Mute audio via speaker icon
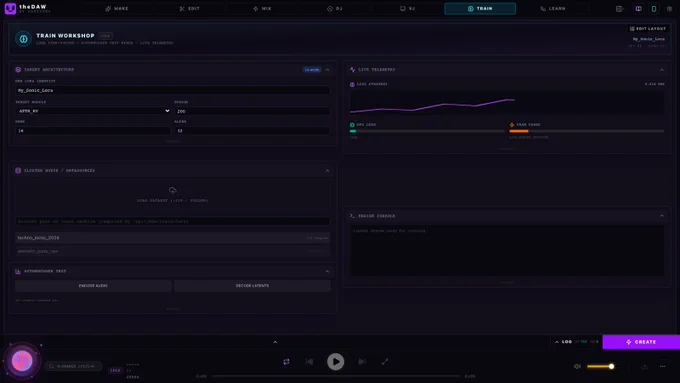680x383 pixels. pos(577,367)
